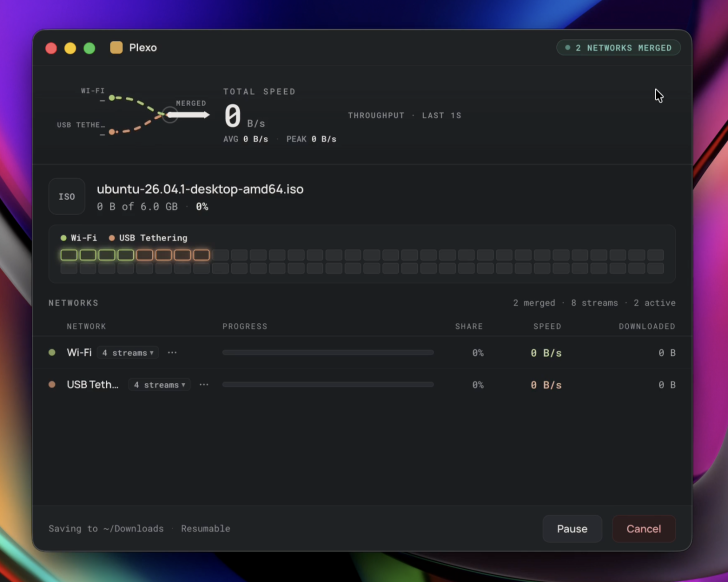Click the first green Wi-Fi chunk block
The image size is (728, 582).
pos(69,255)
